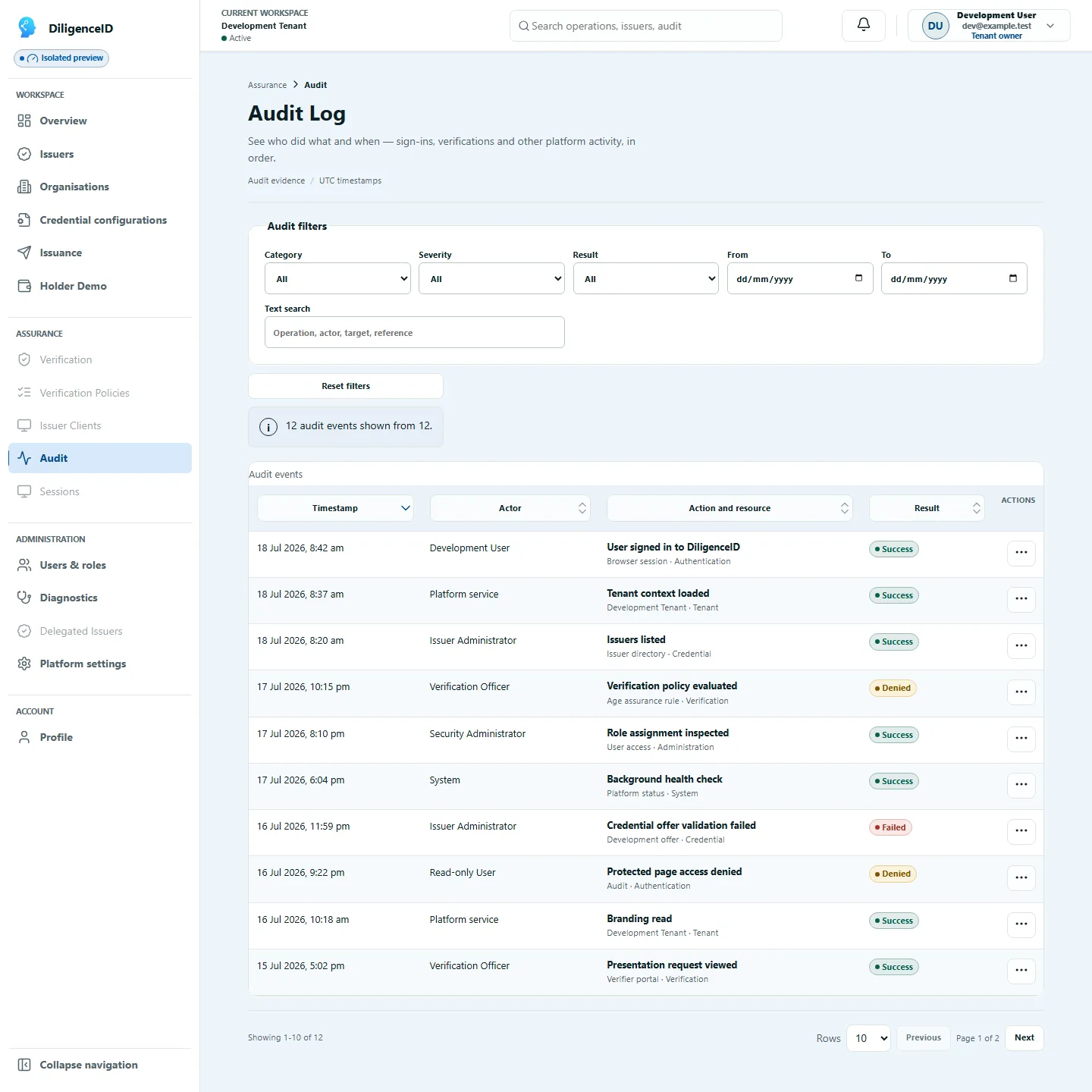Screen dimensions: 1092x1092
Task: Click Assurance breadcrumb link
Action: pyautogui.click(x=267, y=85)
